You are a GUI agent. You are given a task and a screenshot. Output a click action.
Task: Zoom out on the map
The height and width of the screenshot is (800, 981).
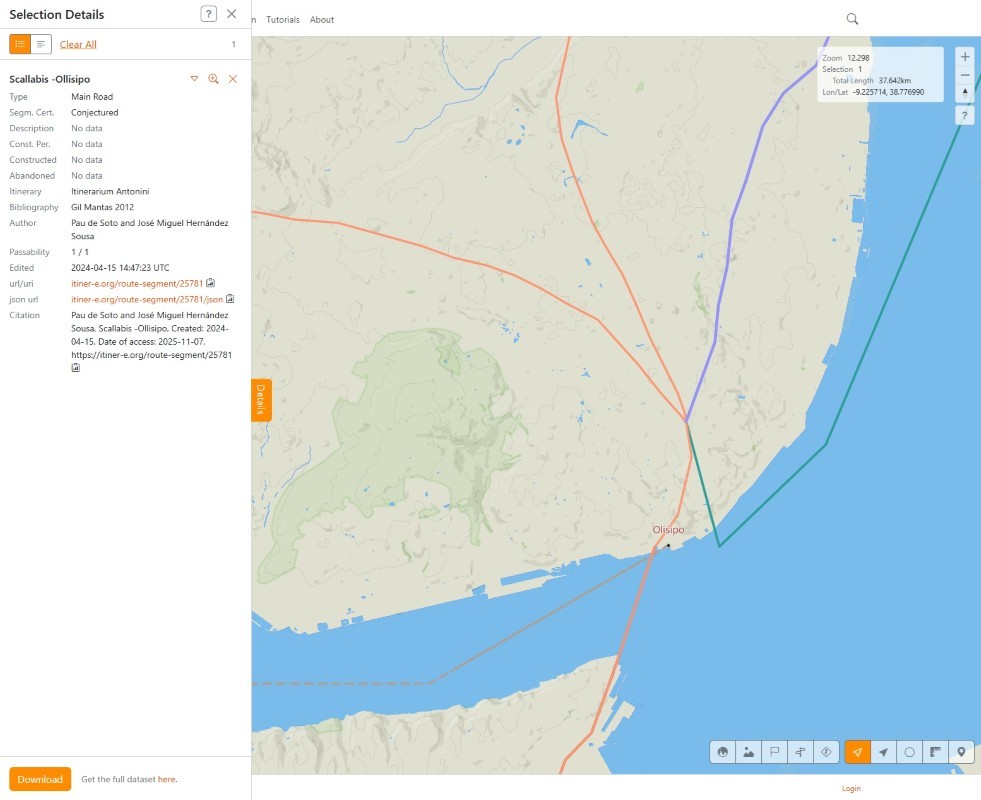[964, 75]
